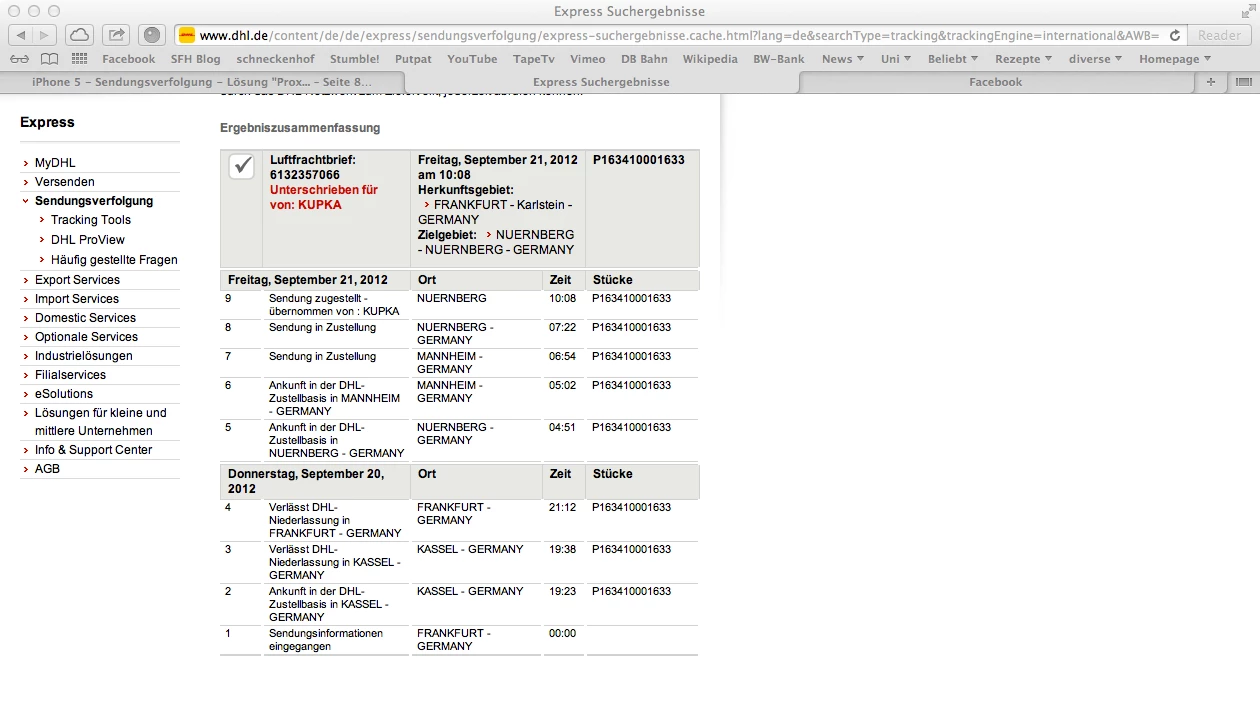1260x721 pixels.
Task: Open Häufig gestellte Fragen link
Action: [114, 260]
